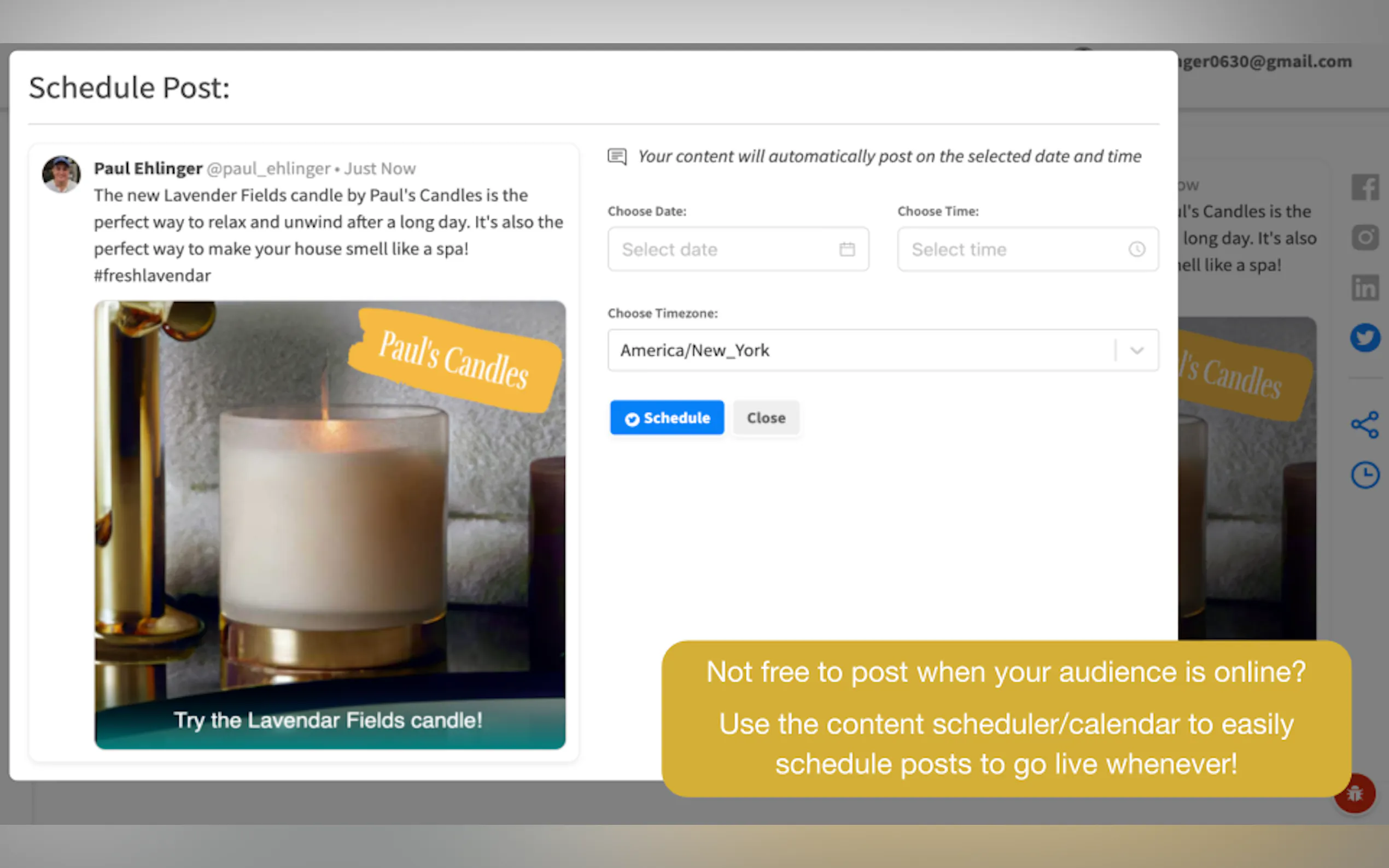Click the LinkedIn share icon
The image size is (1389, 868).
[1365, 287]
